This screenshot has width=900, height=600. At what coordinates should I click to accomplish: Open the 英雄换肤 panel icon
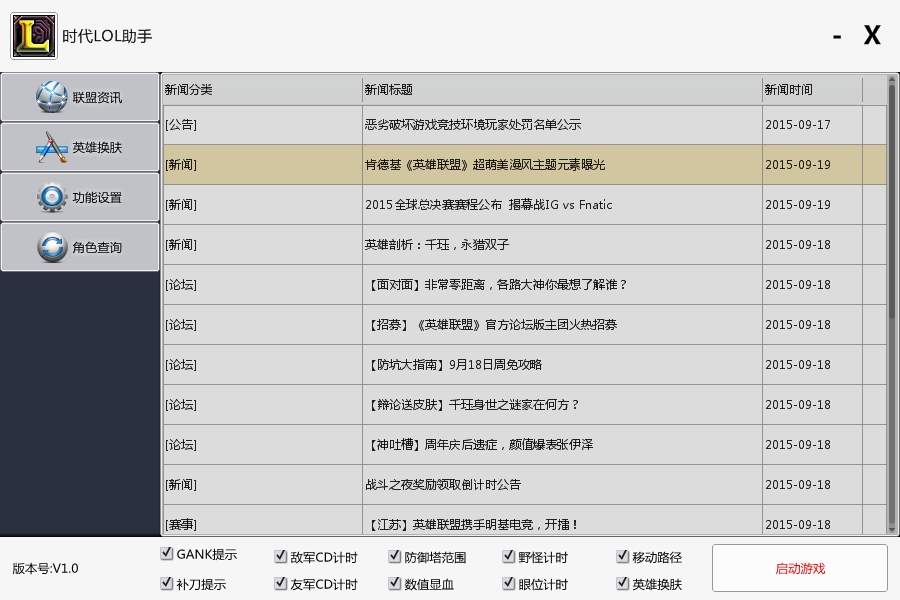(79, 145)
